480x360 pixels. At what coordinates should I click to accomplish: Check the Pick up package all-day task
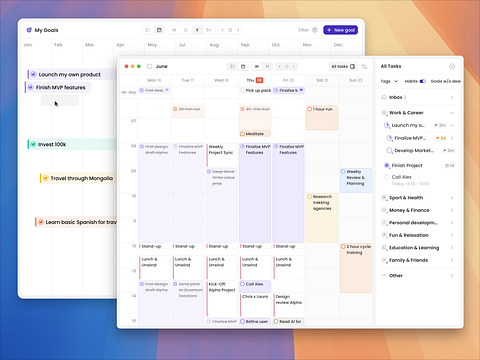pos(242,90)
